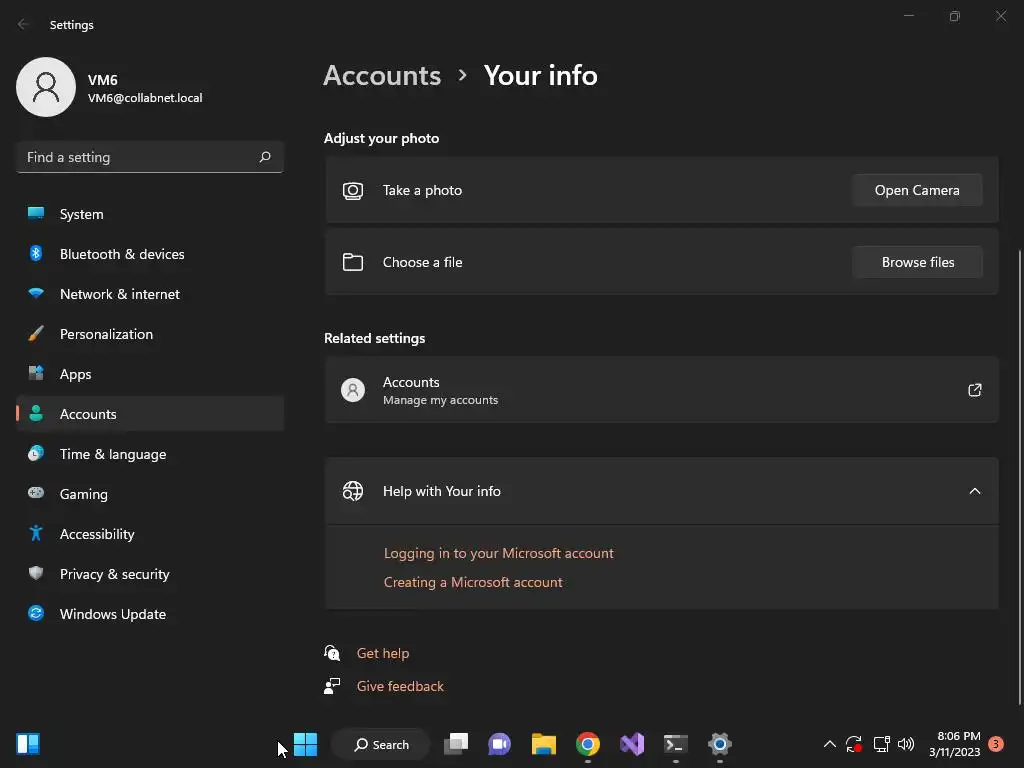Click the Browse files button

click(x=917, y=262)
